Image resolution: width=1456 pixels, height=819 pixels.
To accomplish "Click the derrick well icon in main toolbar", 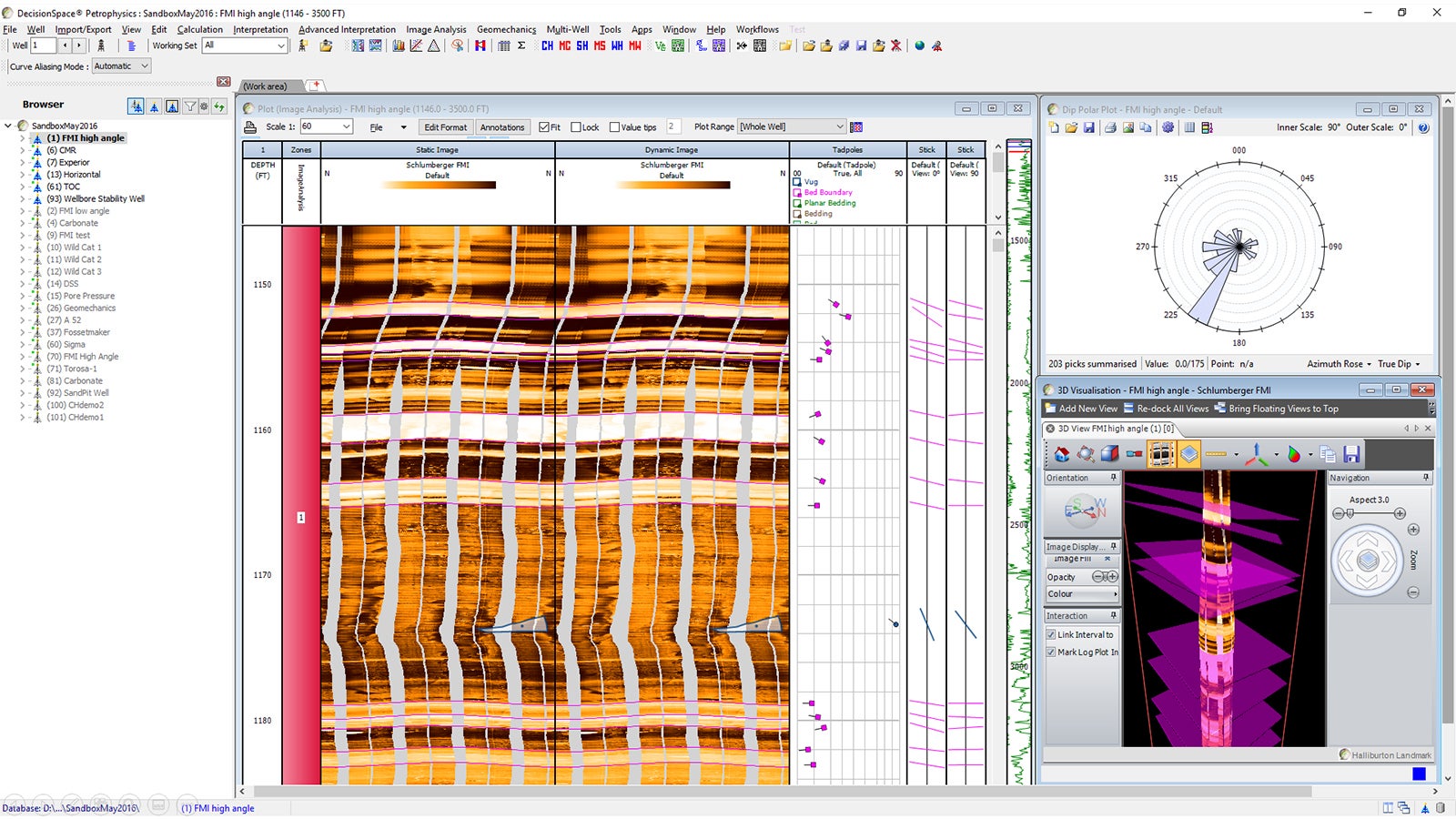I will point(101,45).
